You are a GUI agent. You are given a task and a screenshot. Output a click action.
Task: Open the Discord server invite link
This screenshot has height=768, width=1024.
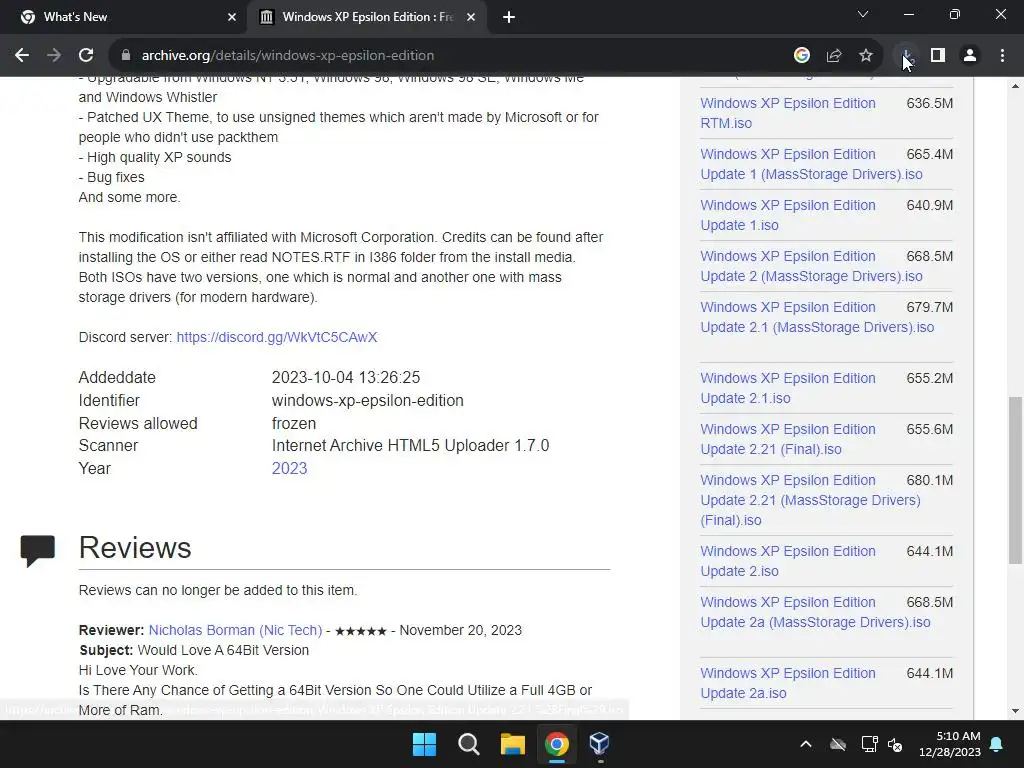click(277, 337)
